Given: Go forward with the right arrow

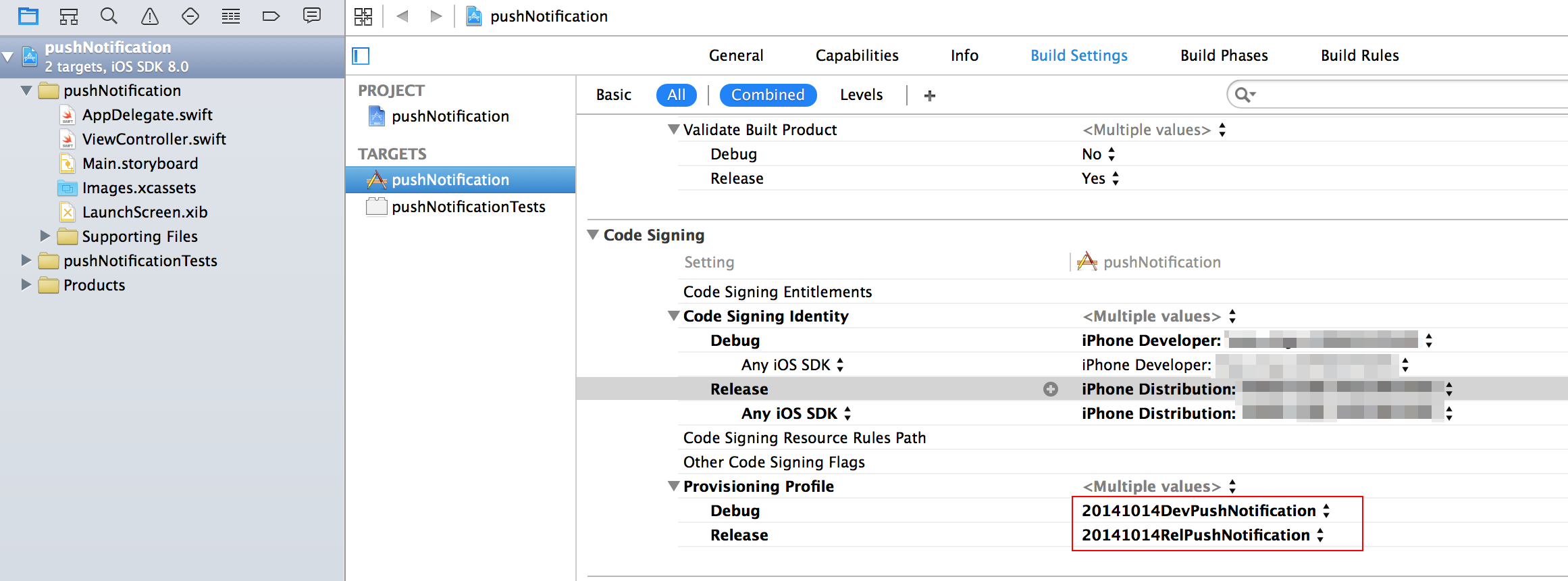Looking at the screenshot, I should 436,16.
